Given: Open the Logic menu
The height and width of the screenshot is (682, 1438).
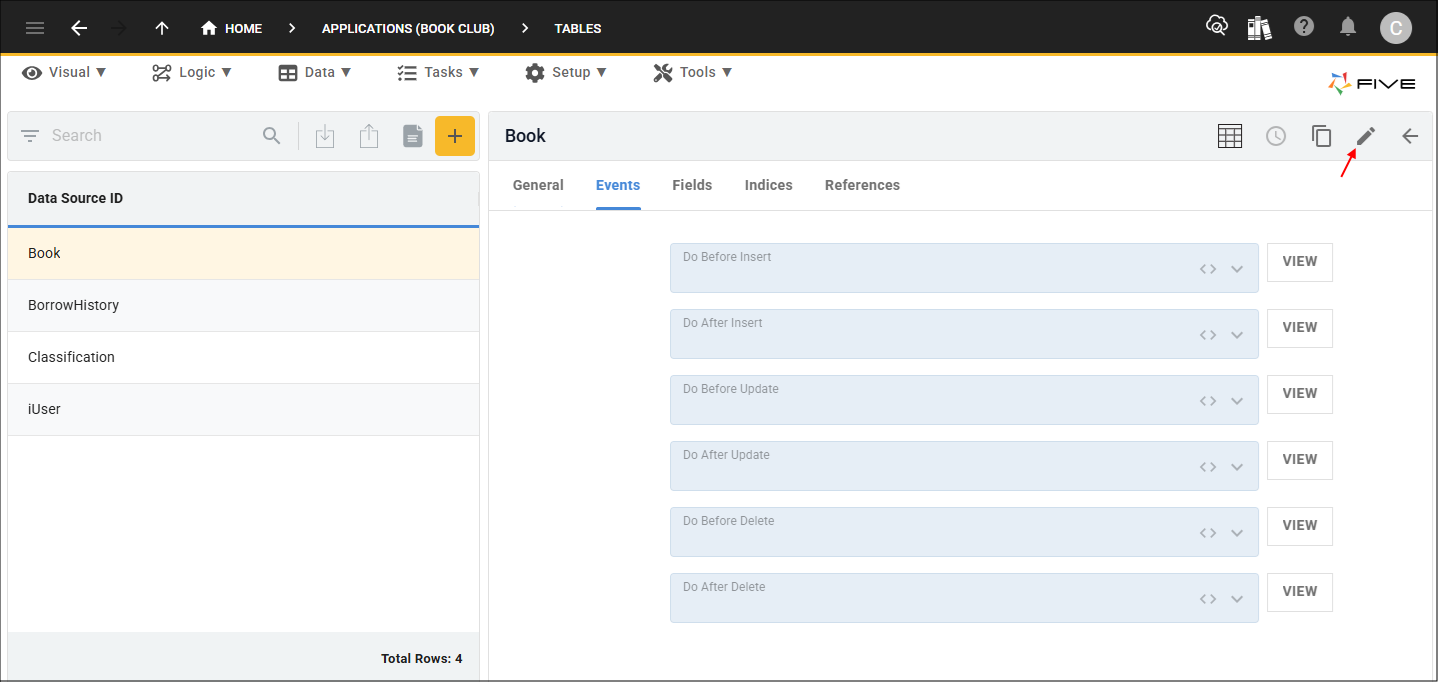Looking at the screenshot, I should click(192, 72).
